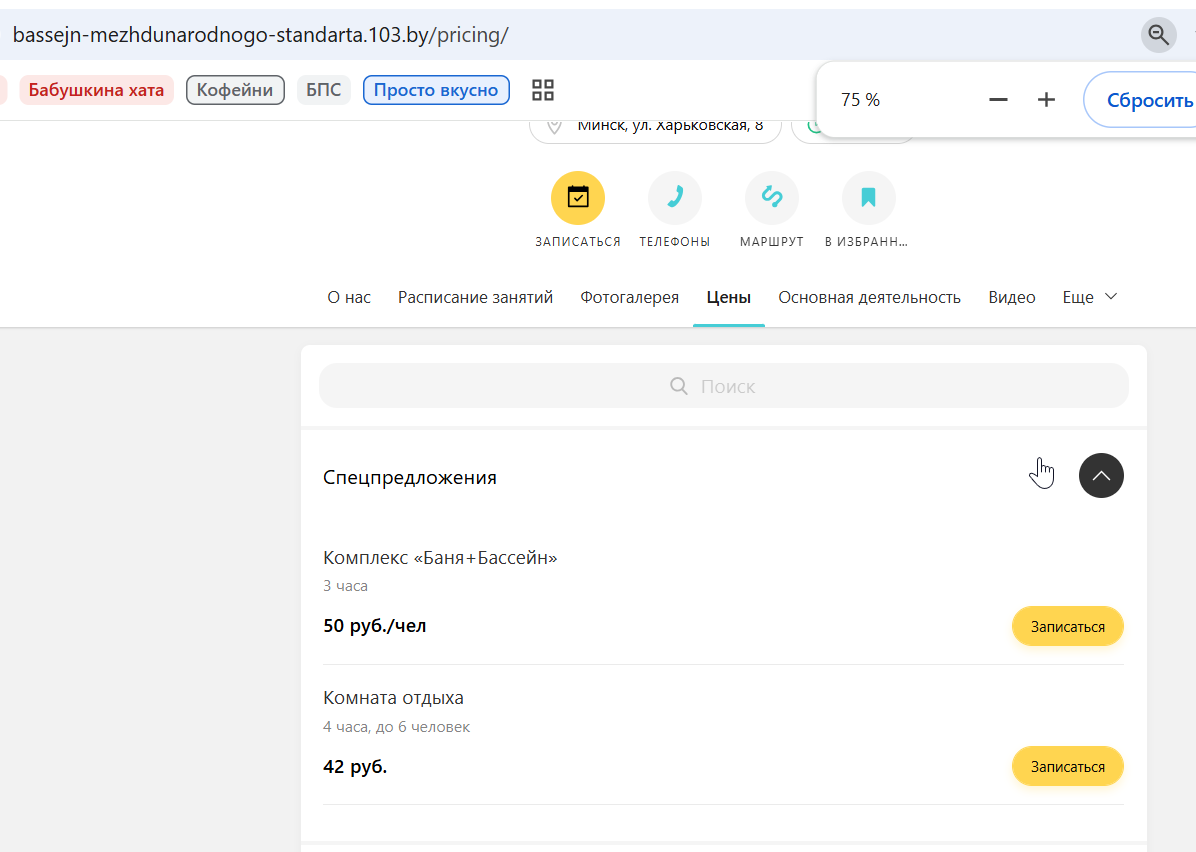Image resolution: width=1196 pixels, height=852 pixels.
Task: Go to Основная деятельность tab
Action: coord(870,297)
